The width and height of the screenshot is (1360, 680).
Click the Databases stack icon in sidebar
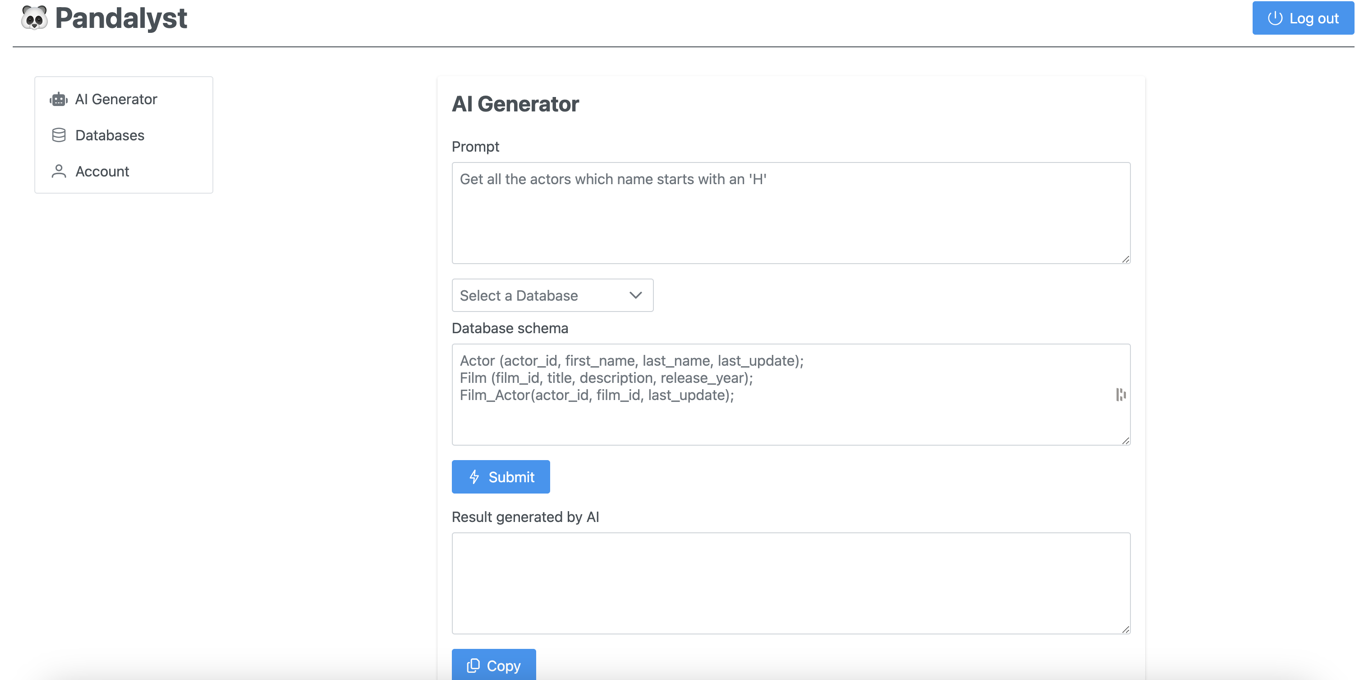[59, 135]
